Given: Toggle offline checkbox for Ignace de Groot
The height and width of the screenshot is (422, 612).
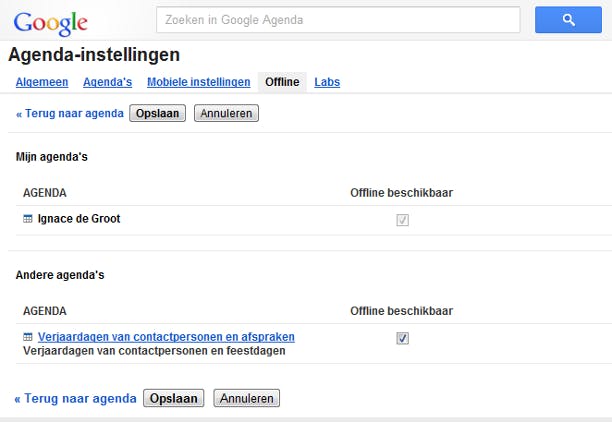Looking at the screenshot, I should point(402,220).
